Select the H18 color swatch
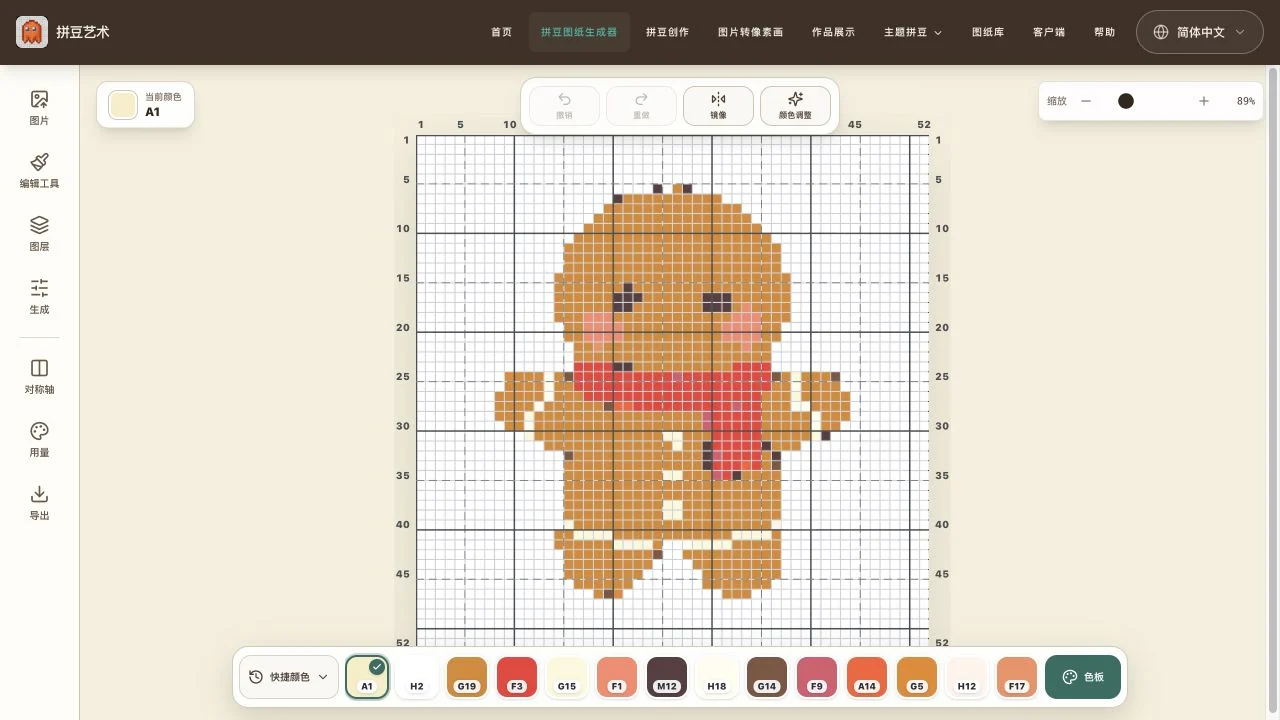The image size is (1280, 720). coord(717,677)
